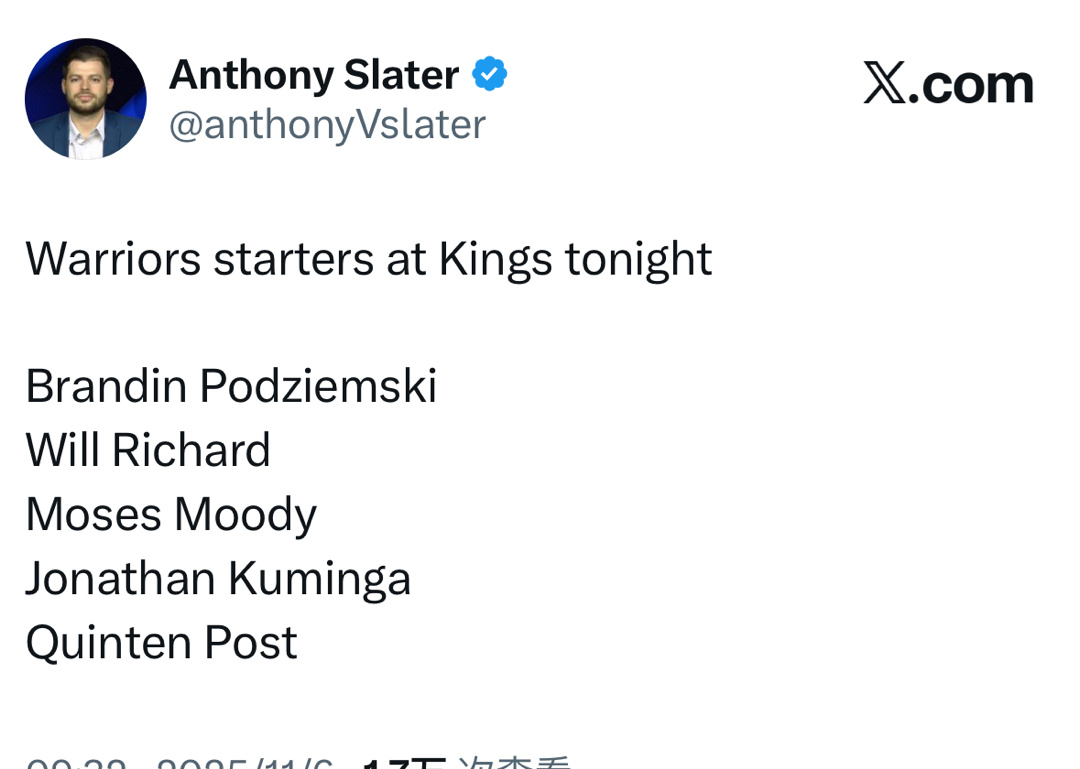Image resolution: width=1080 pixels, height=769 pixels.
Task: Click the "次查看" views label
Action: [514, 764]
